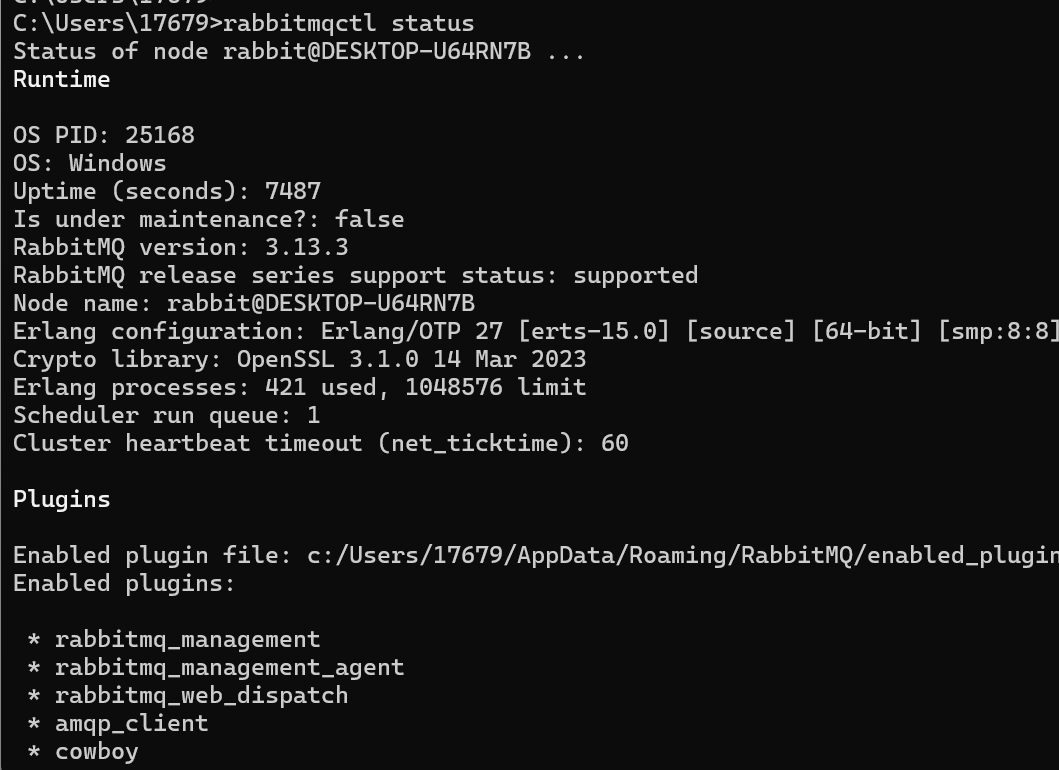Click the rabbitmq_management plugin entry

pos(187,640)
